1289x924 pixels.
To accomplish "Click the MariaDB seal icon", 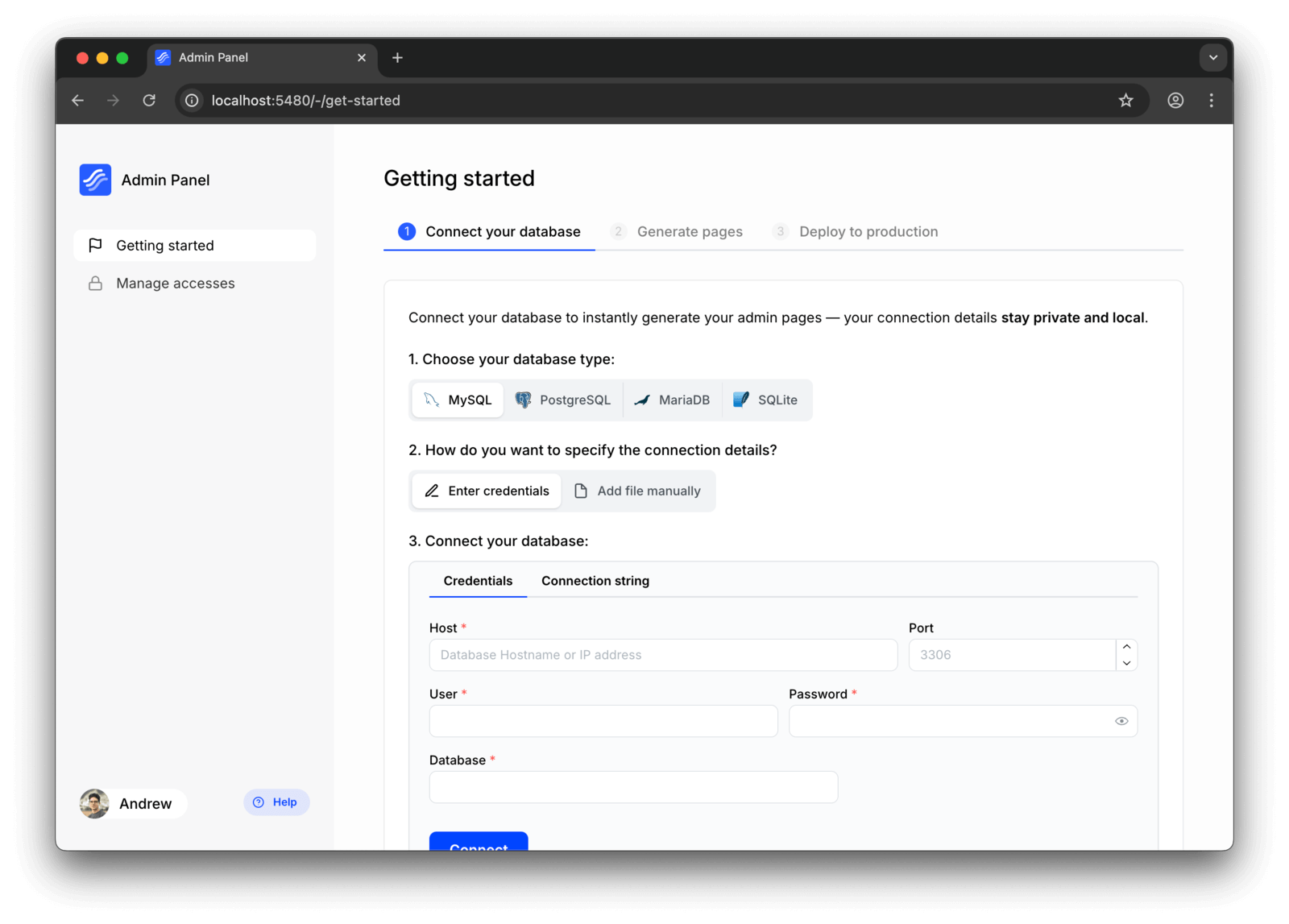I will pos(642,400).
